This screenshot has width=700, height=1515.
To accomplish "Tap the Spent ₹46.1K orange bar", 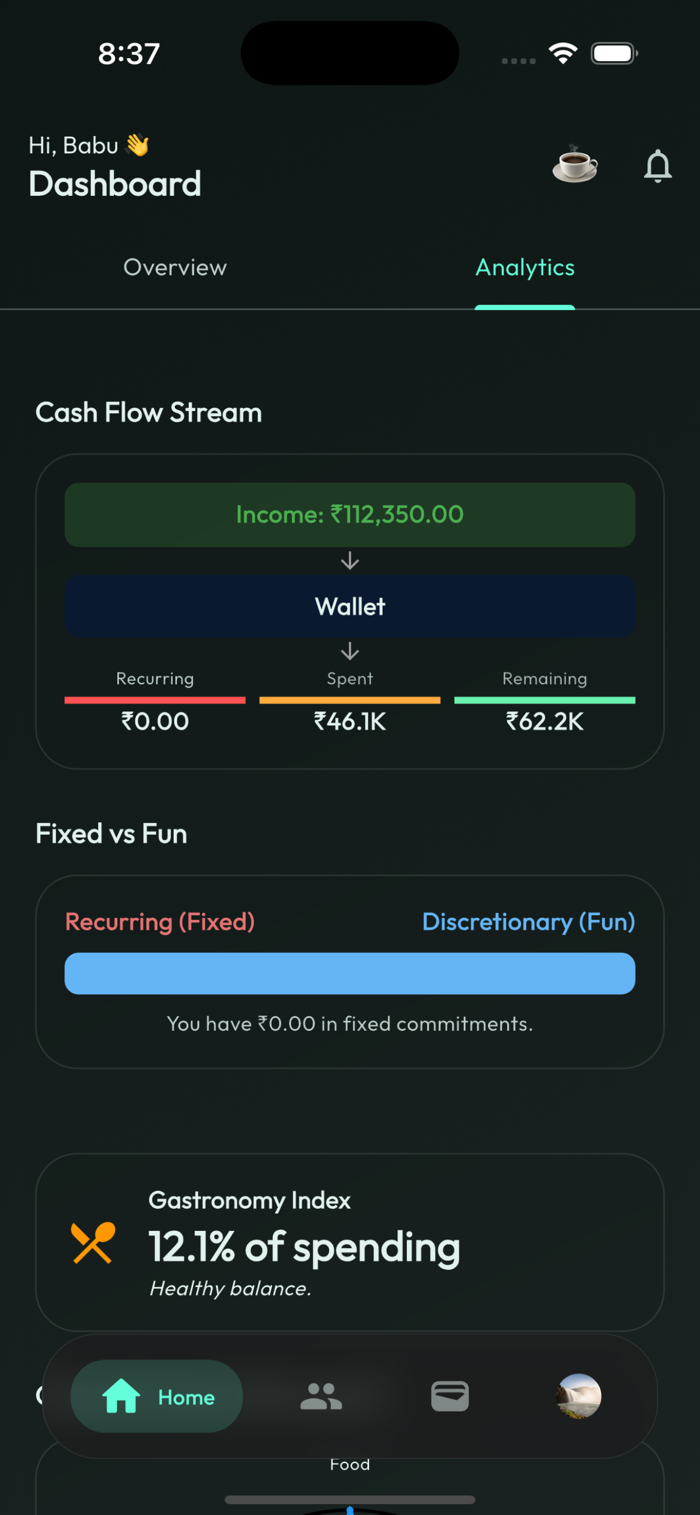I will coord(350,701).
